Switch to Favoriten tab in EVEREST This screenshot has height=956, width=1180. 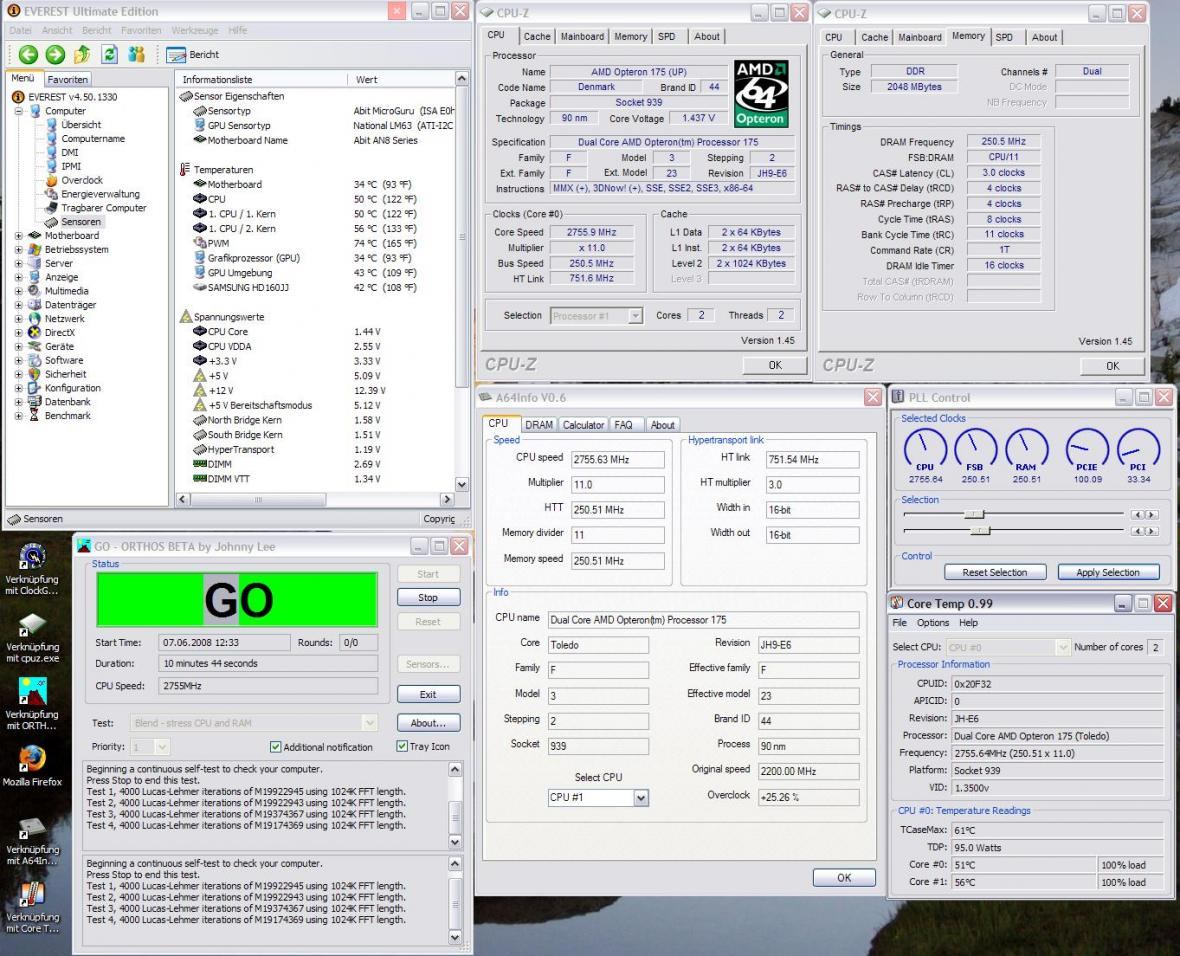coord(67,79)
